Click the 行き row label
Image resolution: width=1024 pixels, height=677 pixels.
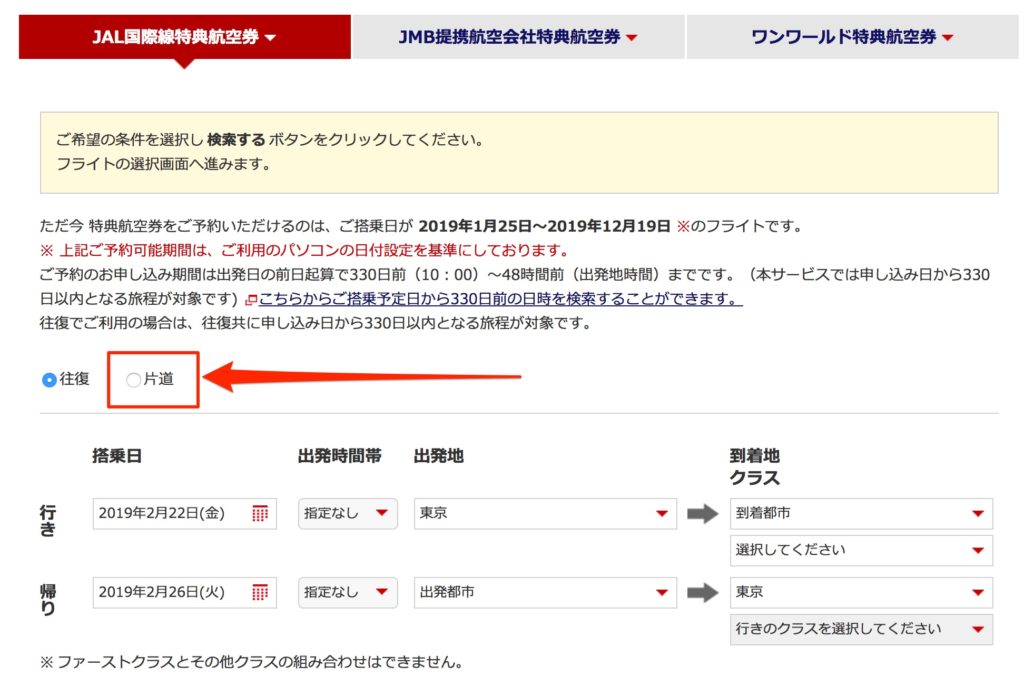click(48, 520)
